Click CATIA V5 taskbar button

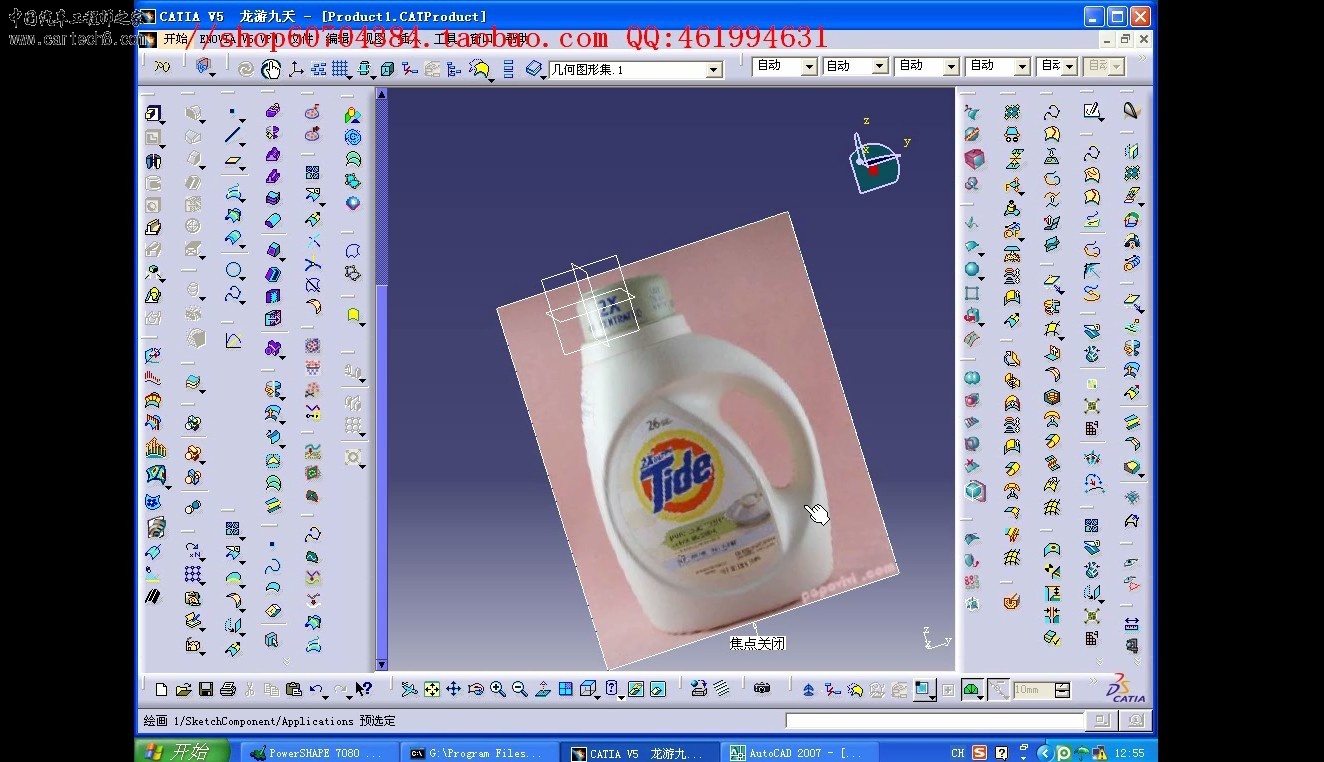pyautogui.click(x=640, y=753)
